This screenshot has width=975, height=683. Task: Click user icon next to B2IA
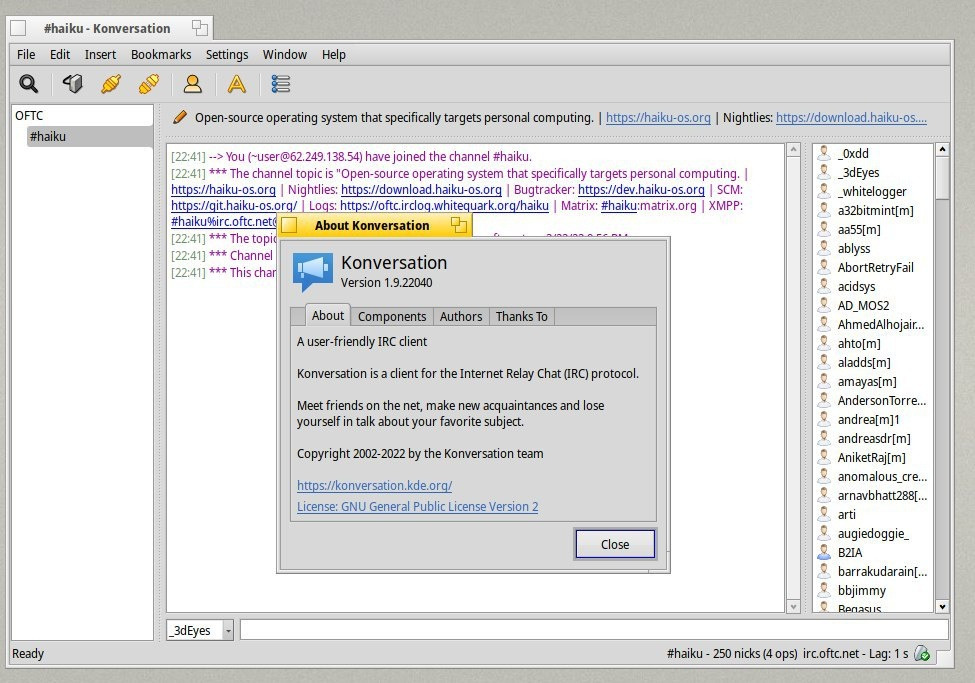[x=824, y=552]
